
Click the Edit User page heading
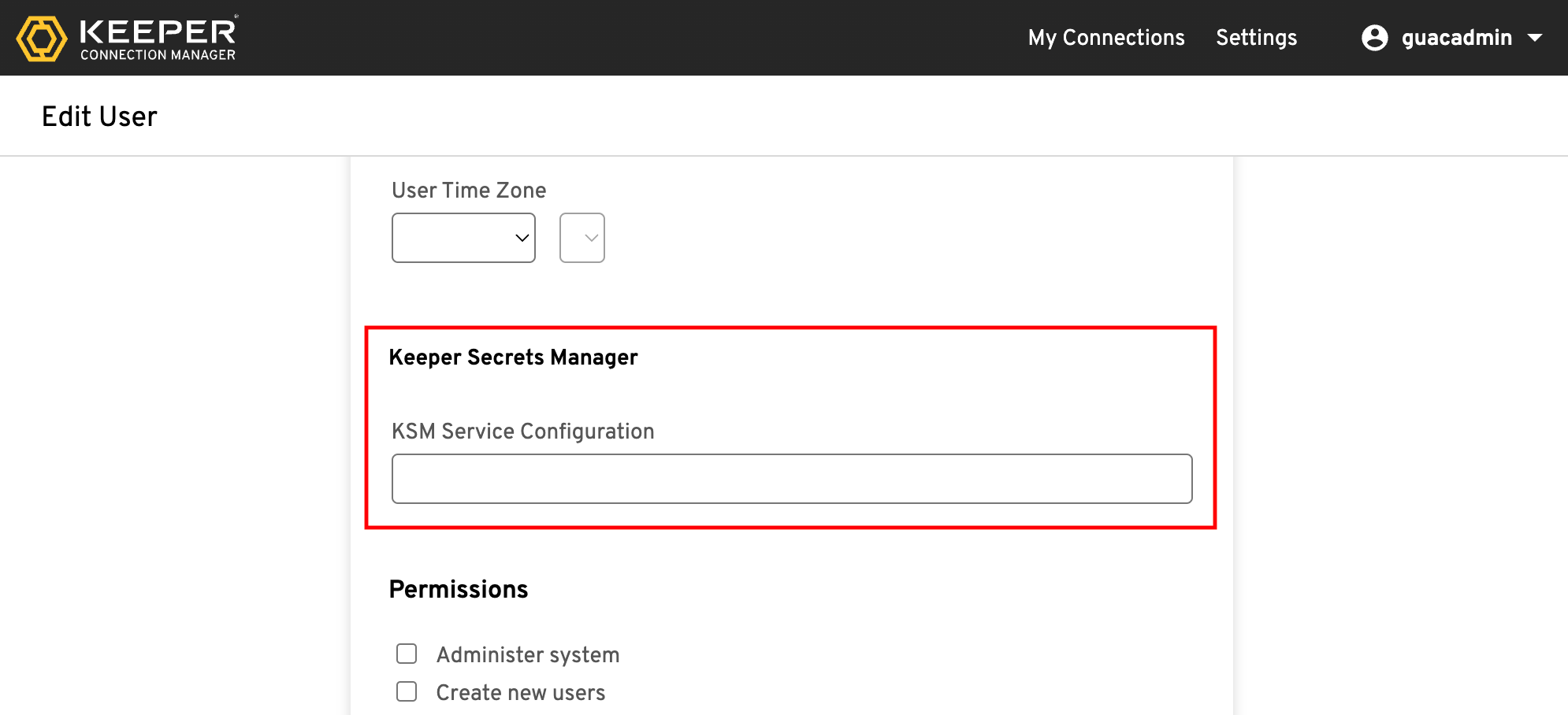coord(99,117)
